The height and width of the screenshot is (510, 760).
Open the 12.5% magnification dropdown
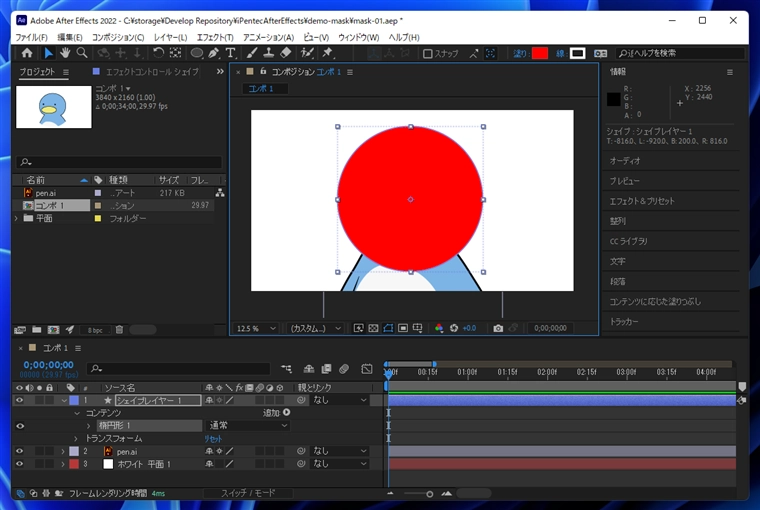click(257, 328)
